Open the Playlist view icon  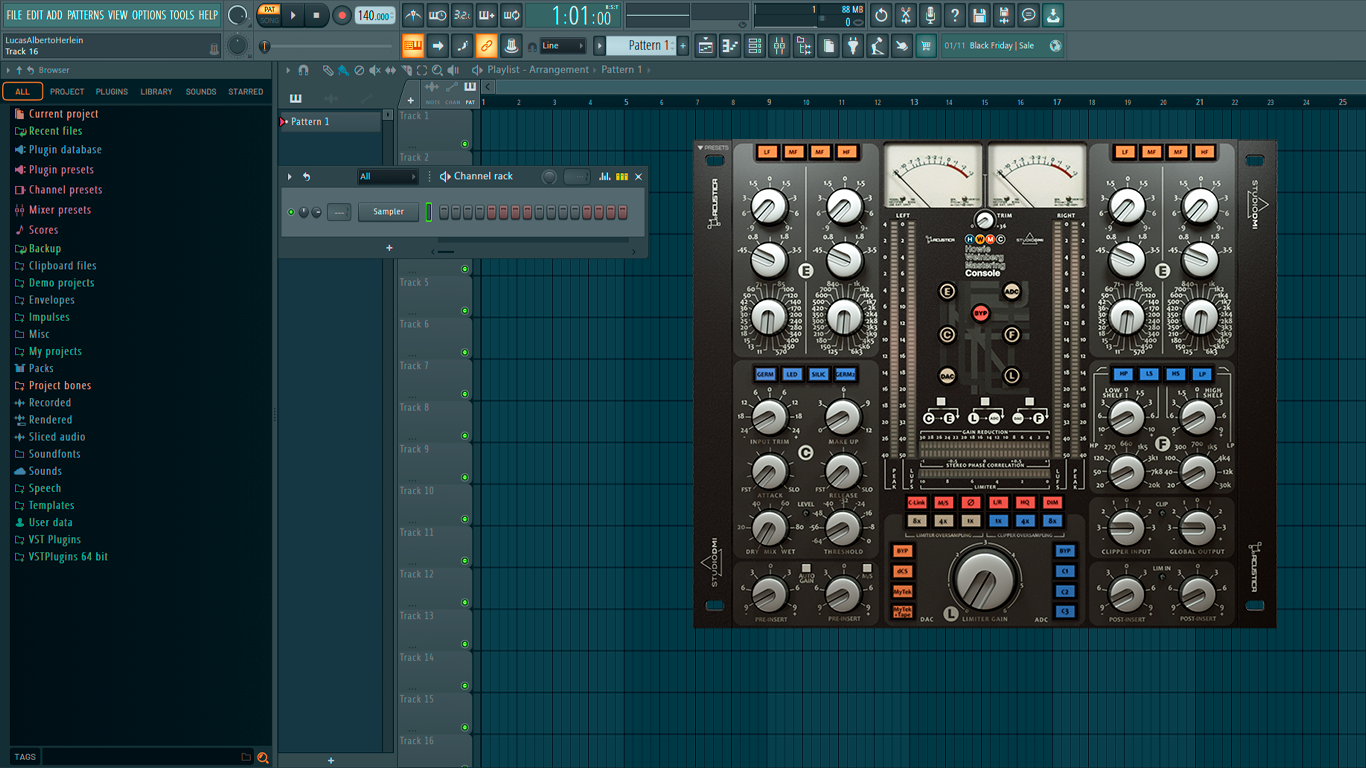click(706, 45)
